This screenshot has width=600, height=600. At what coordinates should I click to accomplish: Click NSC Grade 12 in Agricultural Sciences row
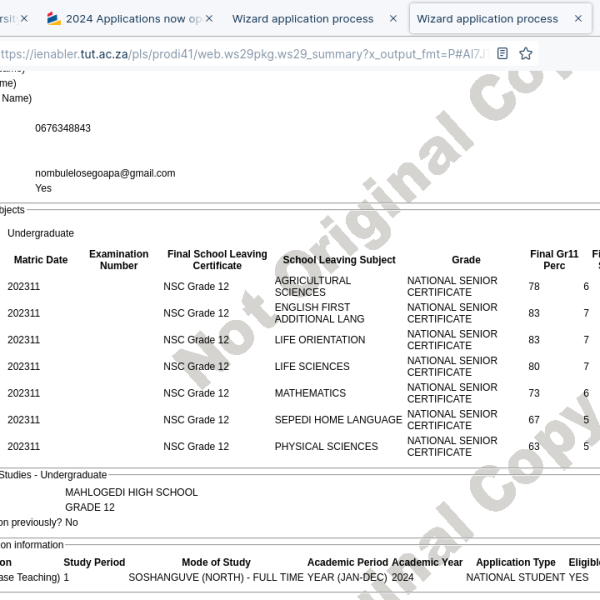(x=196, y=287)
